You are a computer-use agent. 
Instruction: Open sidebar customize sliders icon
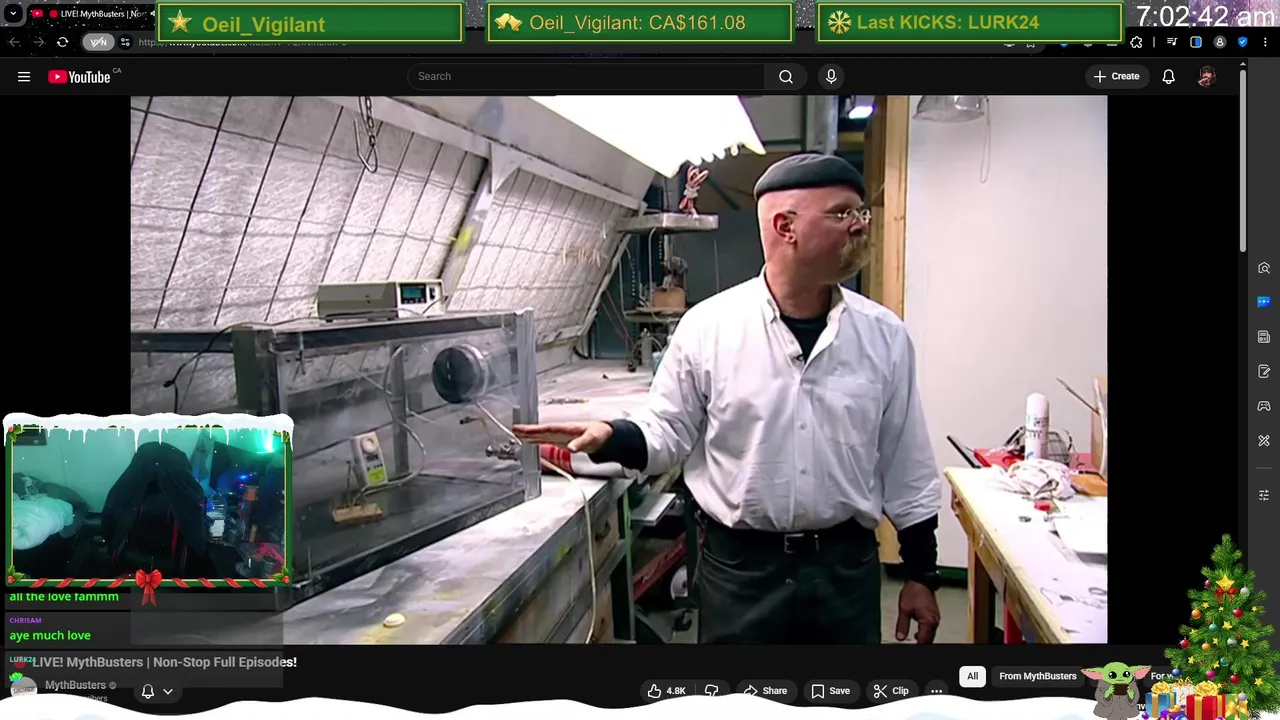[1264, 495]
